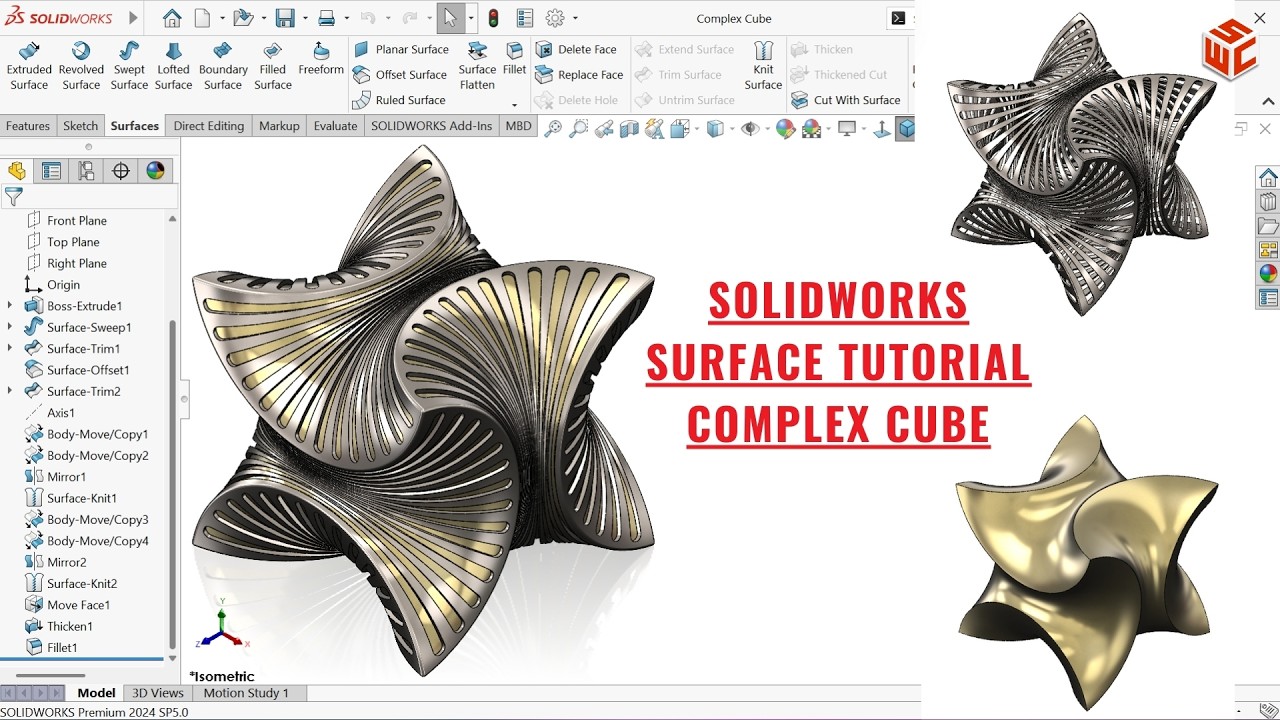
Task: Select the Revolved Surface tool
Action: coord(81,66)
